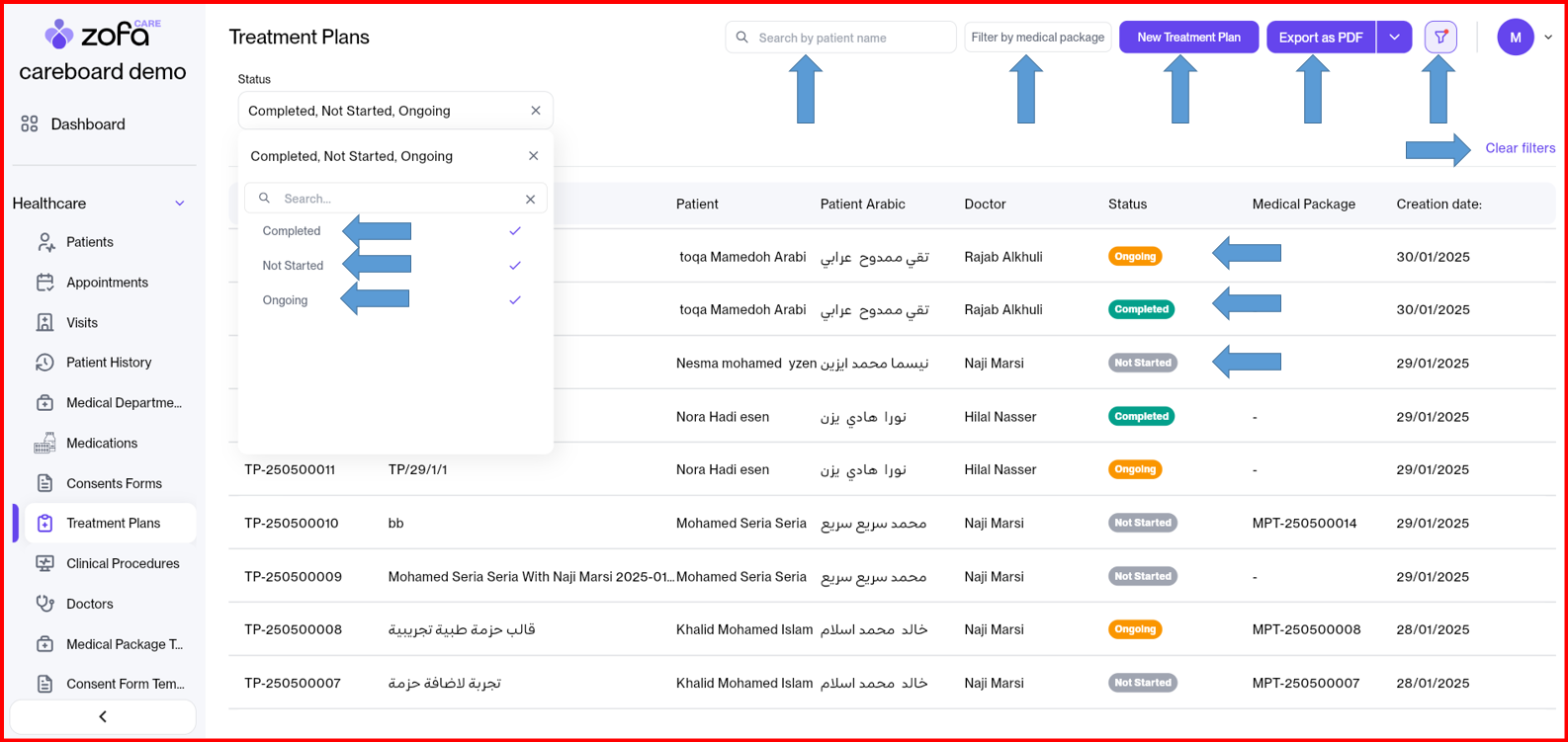The image size is (1568, 742).
Task: Collapse the Healthcare section chevron
Action: click(x=180, y=204)
